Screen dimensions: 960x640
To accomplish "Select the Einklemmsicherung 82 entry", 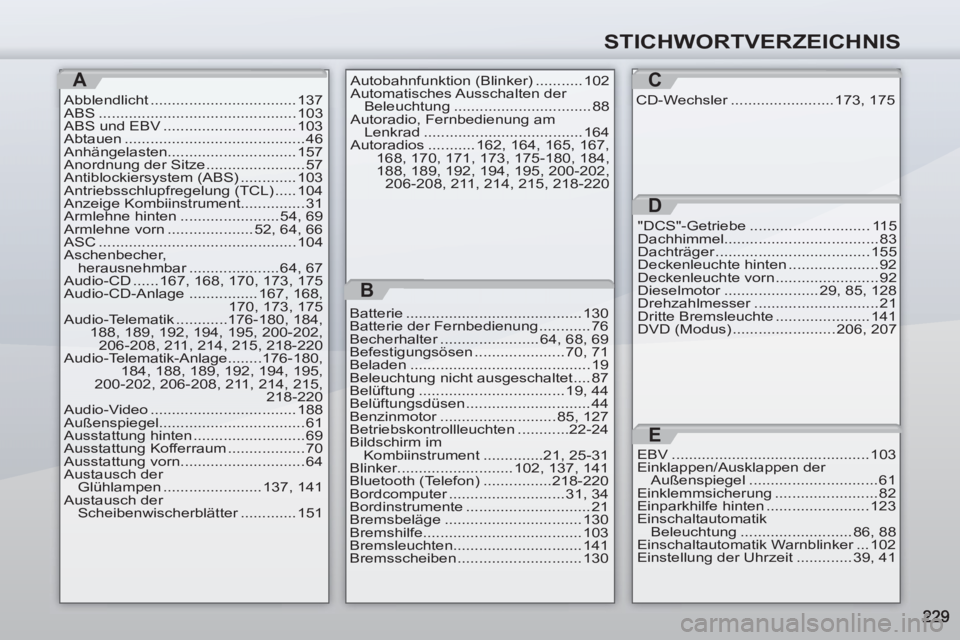I will tap(767, 493).
